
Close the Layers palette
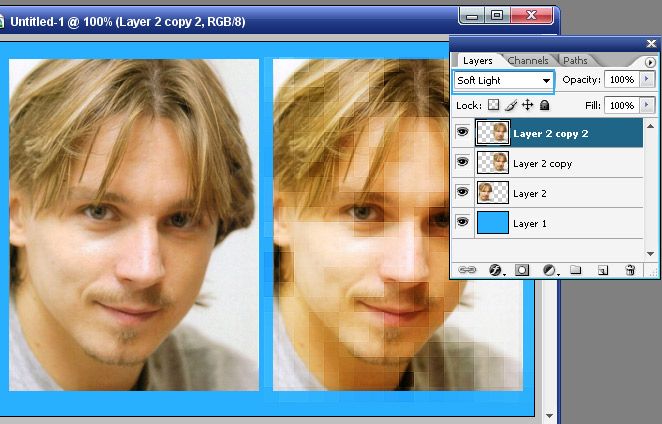click(x=651, y=43)
